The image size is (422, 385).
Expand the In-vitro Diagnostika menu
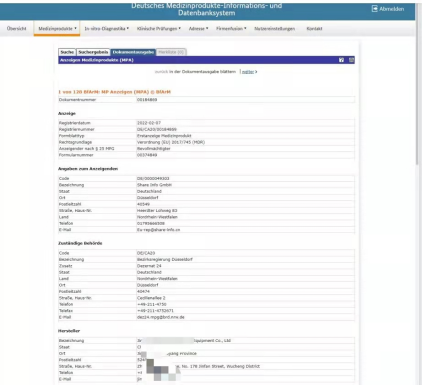[107, 29]
